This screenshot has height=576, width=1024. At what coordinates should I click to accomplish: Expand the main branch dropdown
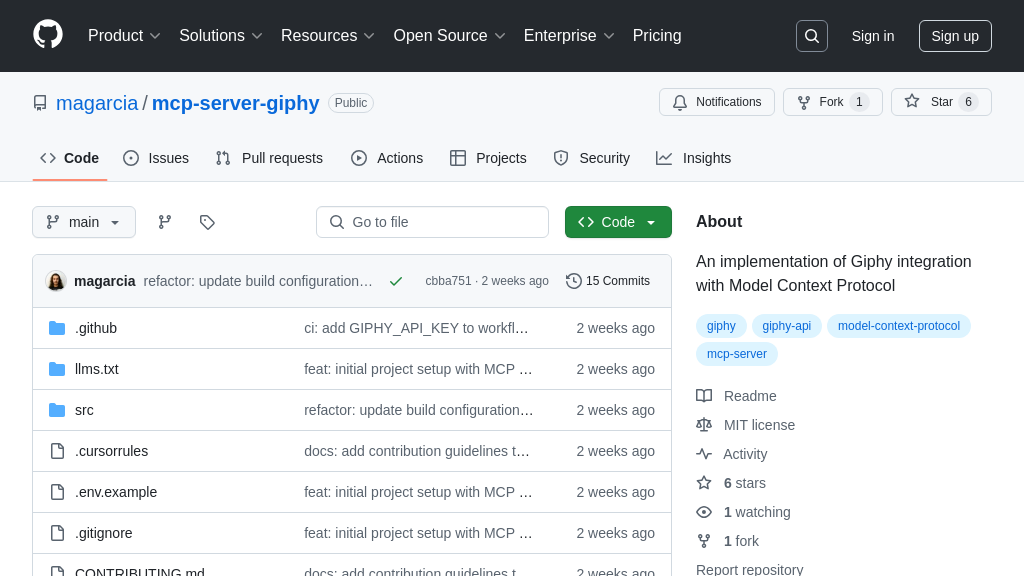point(84,222)
